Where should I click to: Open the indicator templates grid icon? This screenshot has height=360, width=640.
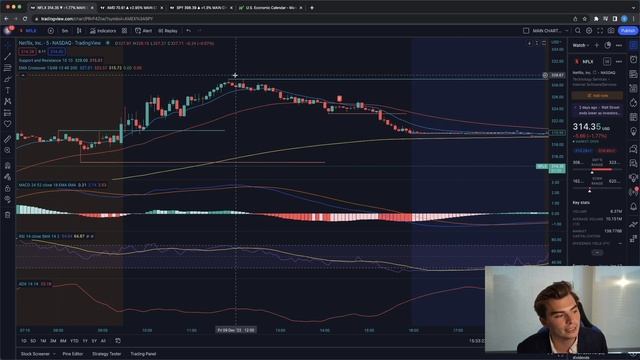124,31
